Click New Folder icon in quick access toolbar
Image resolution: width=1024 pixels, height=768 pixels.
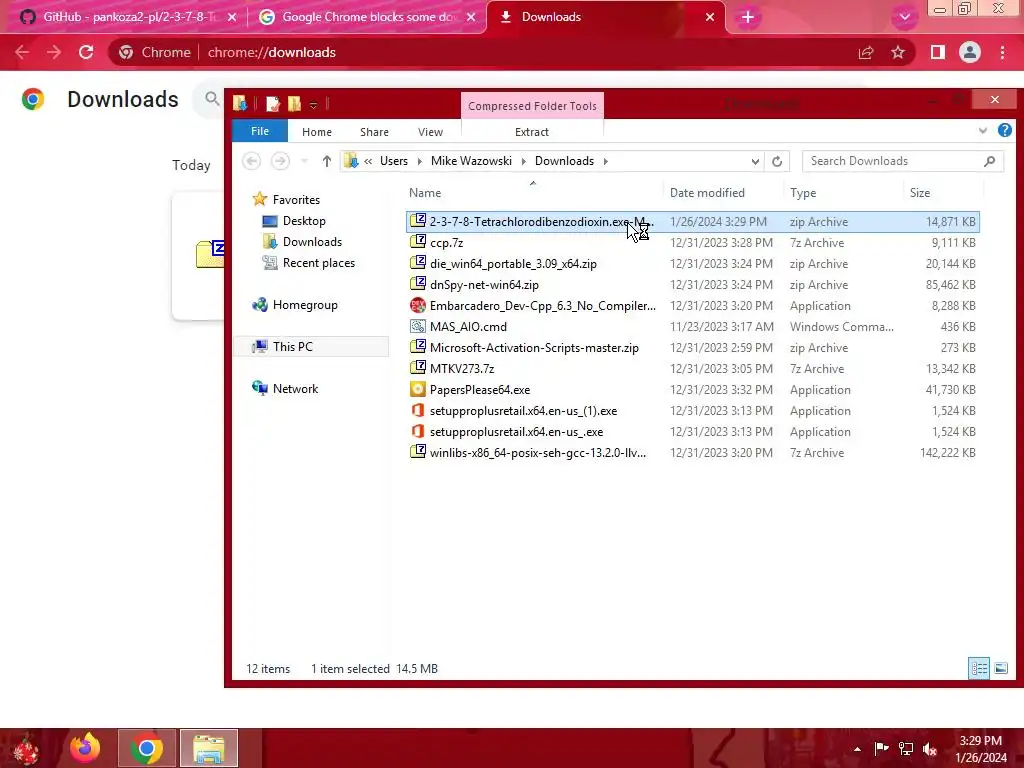click(295, 104)
